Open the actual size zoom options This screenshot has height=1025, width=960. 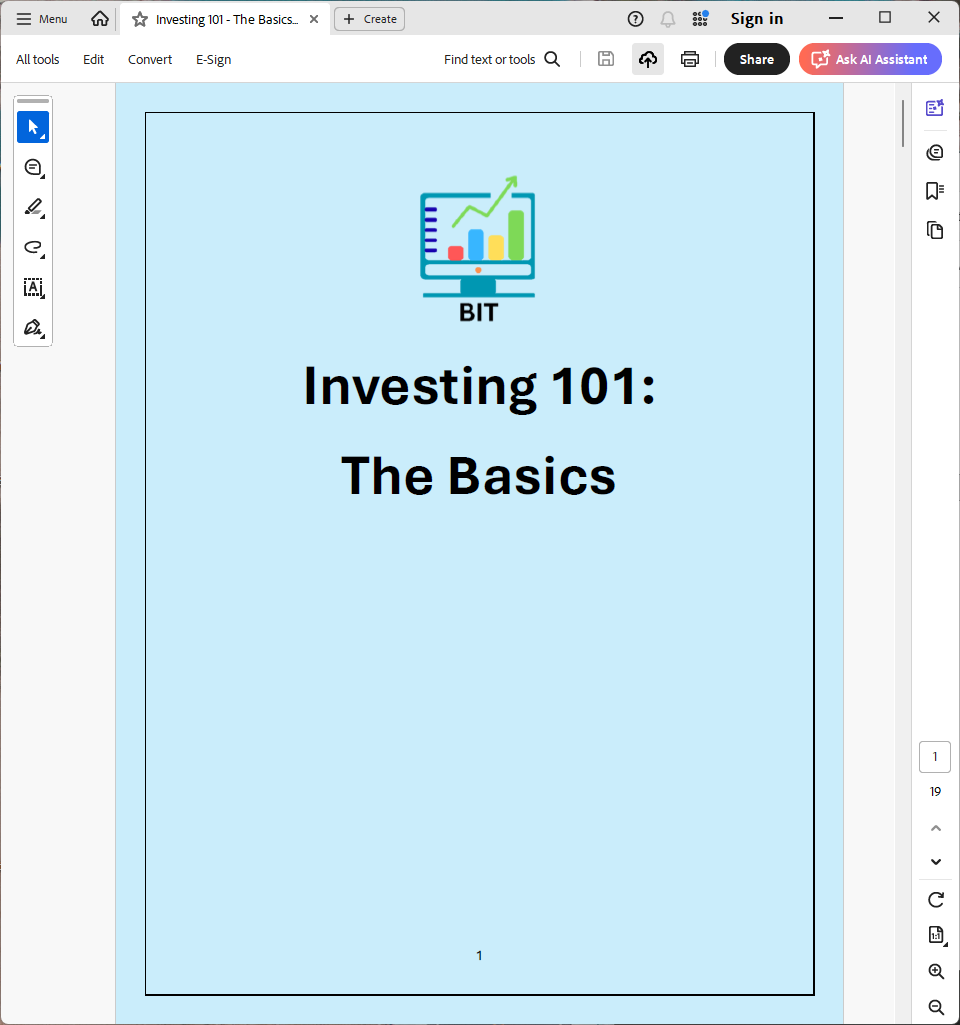[x=935, y=935]
